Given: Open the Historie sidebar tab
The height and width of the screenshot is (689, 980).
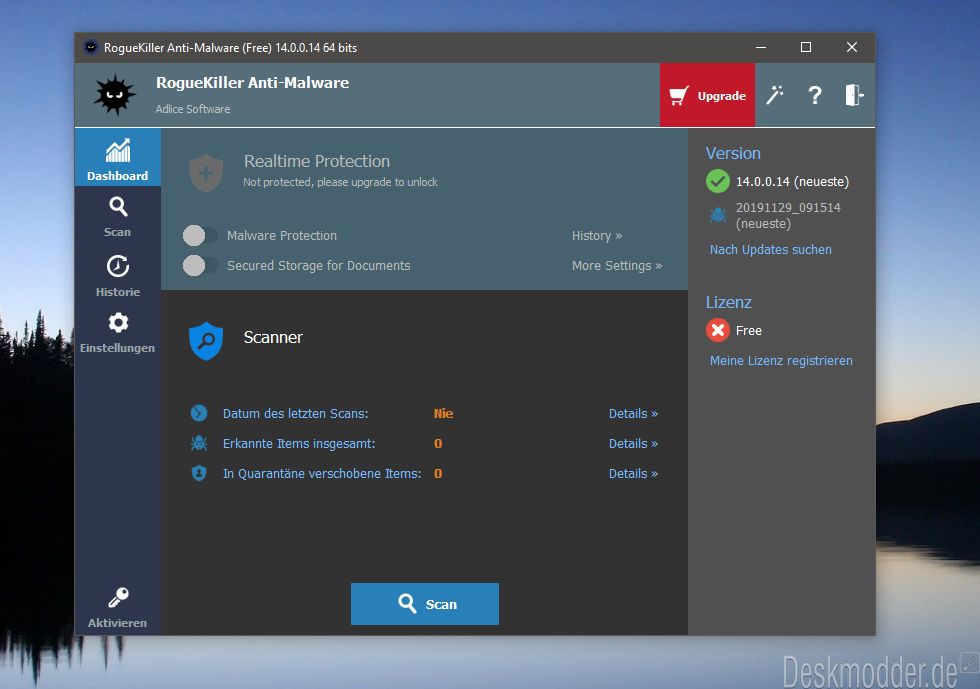Looking at the screenshot, I should coord(118,276).
